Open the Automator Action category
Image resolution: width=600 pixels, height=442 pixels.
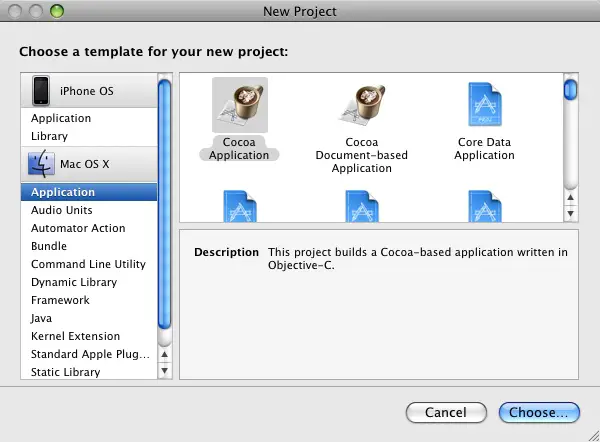click(x=78, y=228)
